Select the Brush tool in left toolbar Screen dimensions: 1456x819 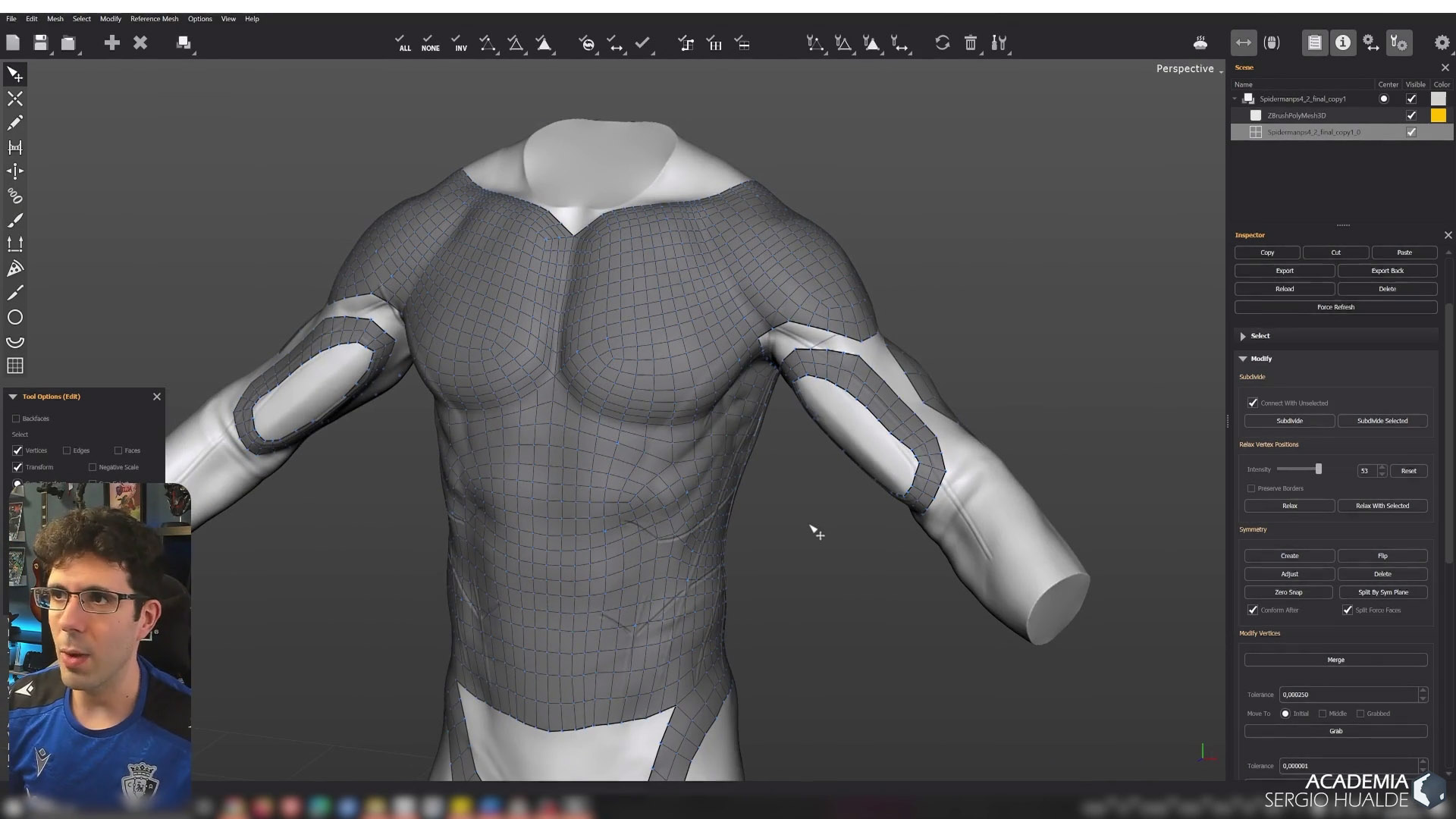[x=15, y=220]
